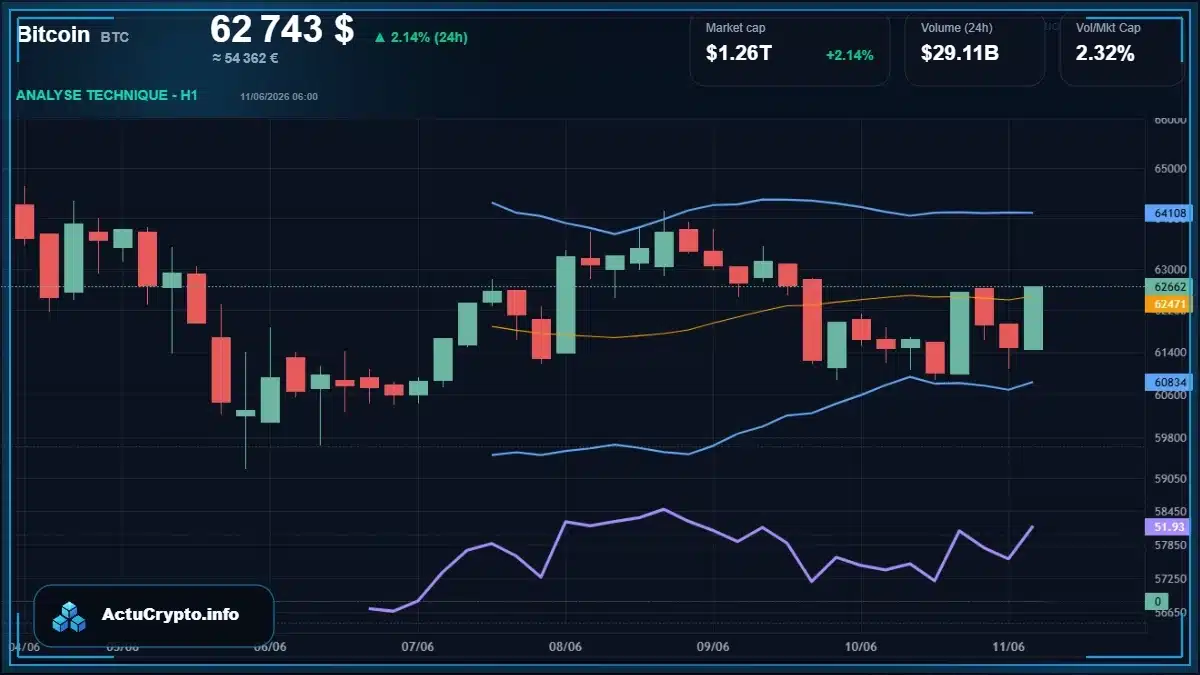Viewport: 1200px width, 675px height.
Task: Click the blue 64108 upper band tag
Action: [x=1169, y=213]
